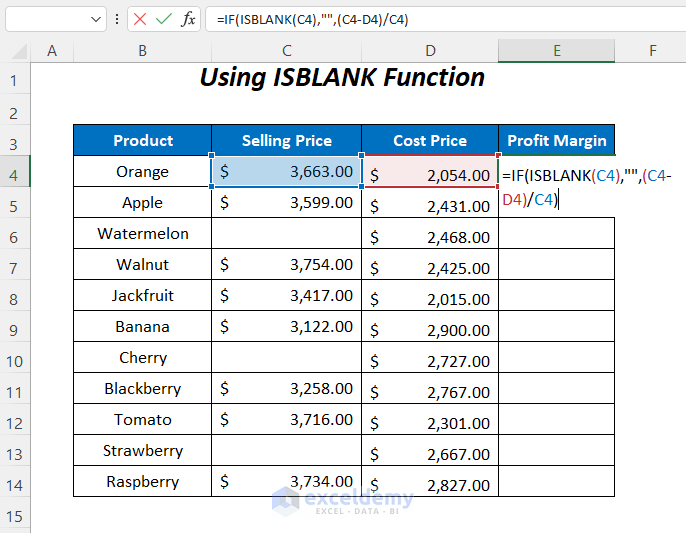Click the empty Watermelon selling price cell
This screenshot has height=533, width=686.
coord(287,233)
